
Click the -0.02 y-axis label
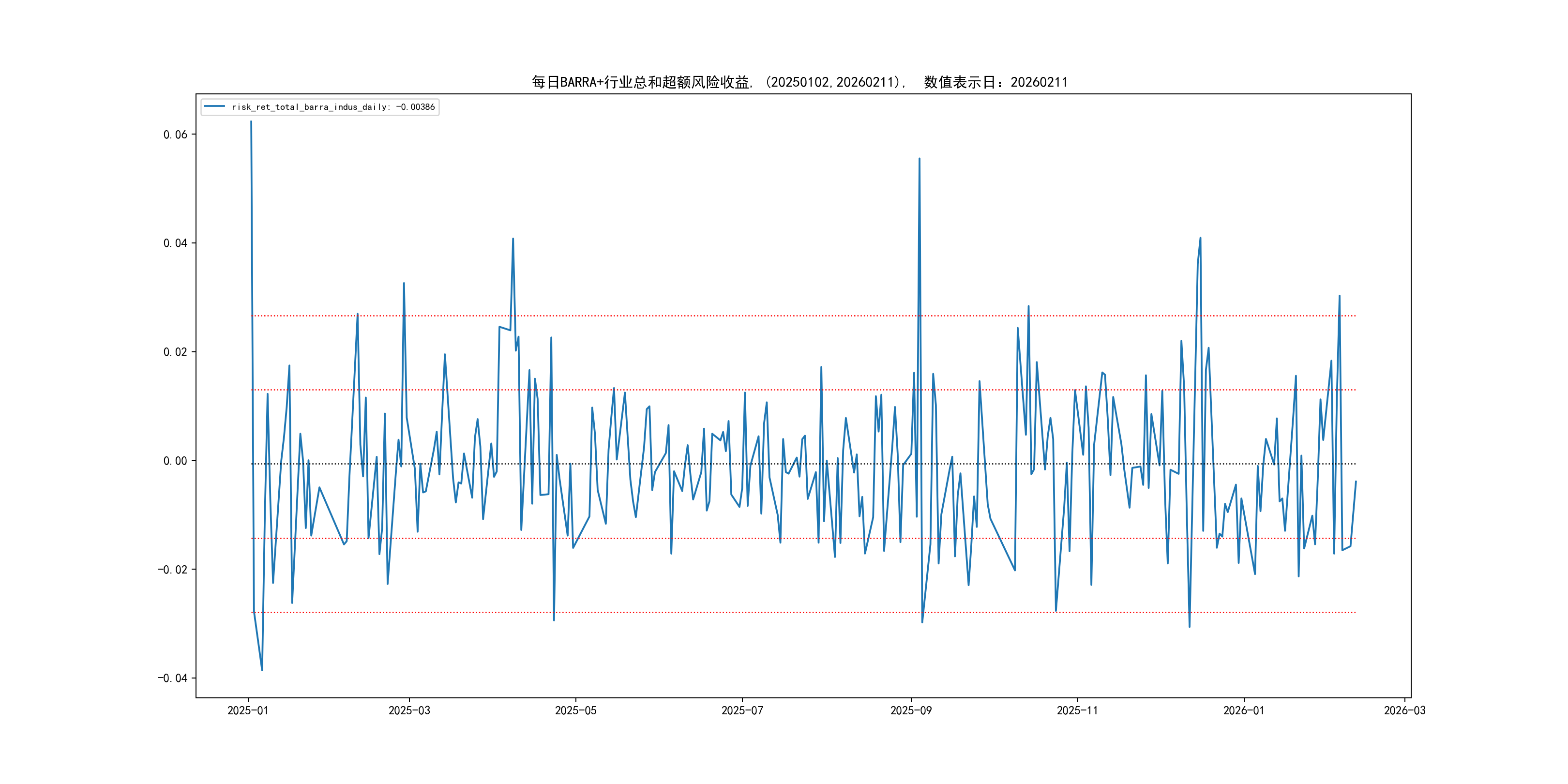coord(173,570)
